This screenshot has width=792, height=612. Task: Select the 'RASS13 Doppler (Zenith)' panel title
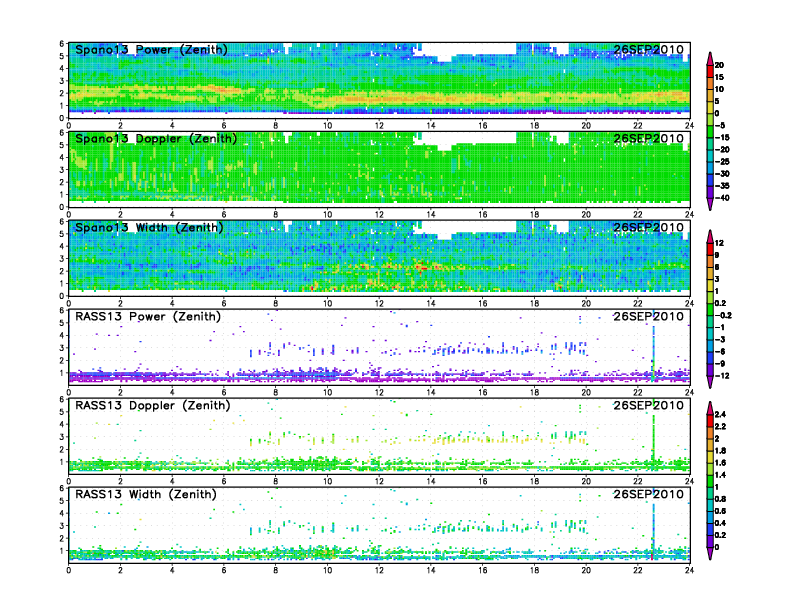[153, 405]
